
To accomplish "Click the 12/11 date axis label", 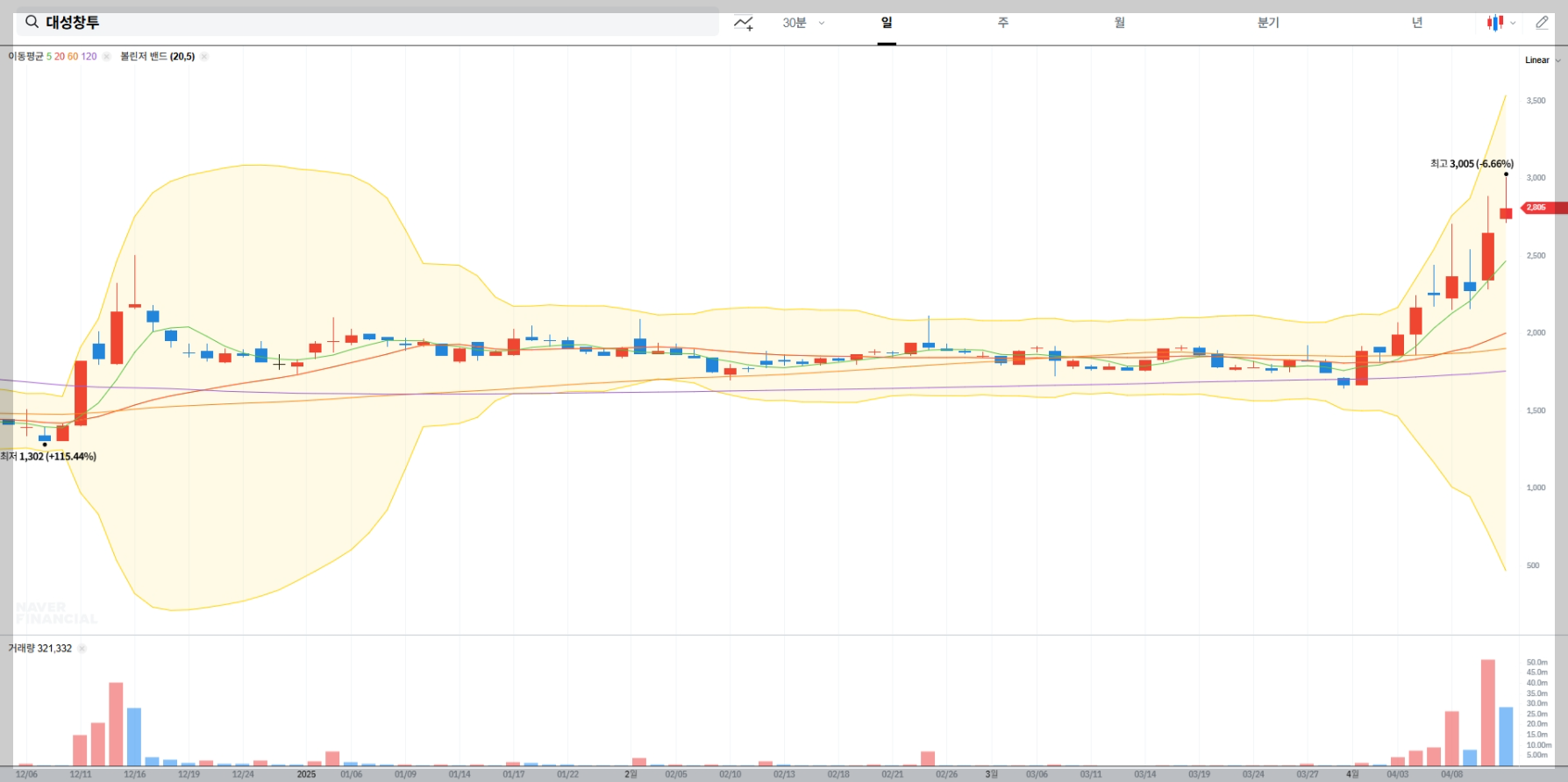I will (81, 774).
